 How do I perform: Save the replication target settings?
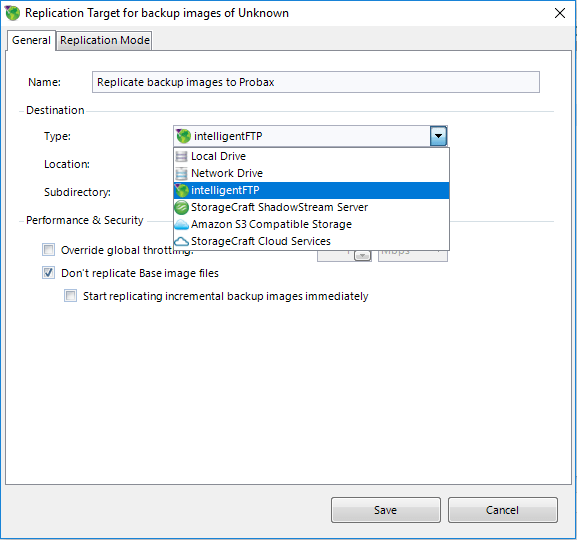386,510
